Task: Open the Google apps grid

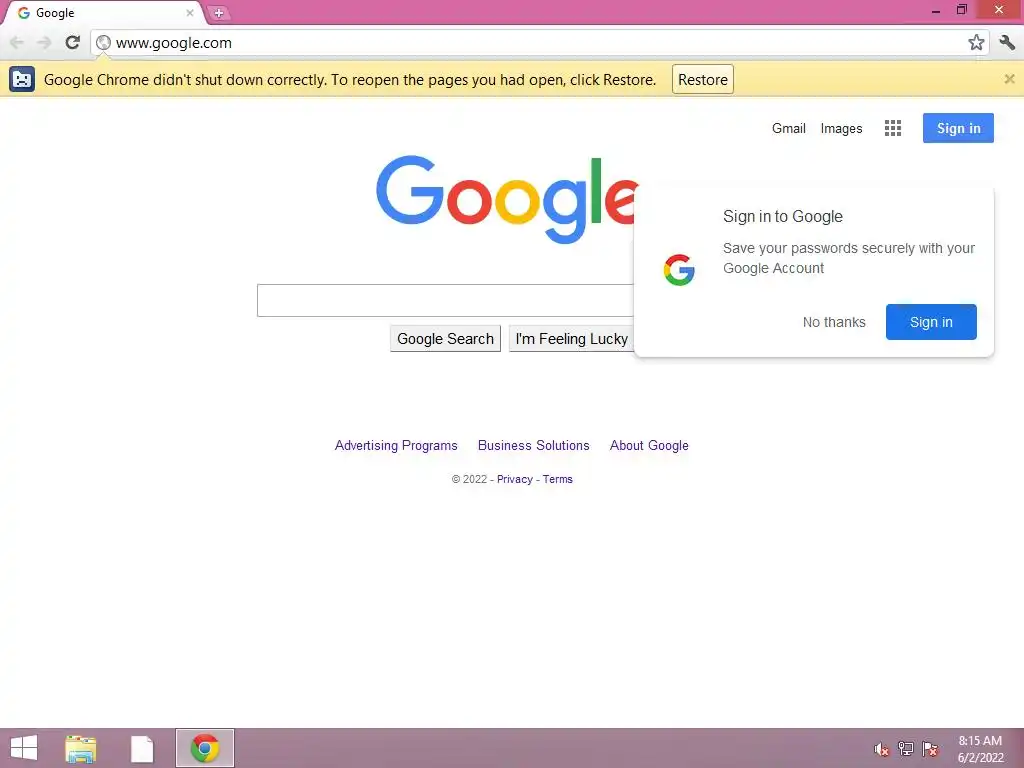Action: (x=893, y=128)
